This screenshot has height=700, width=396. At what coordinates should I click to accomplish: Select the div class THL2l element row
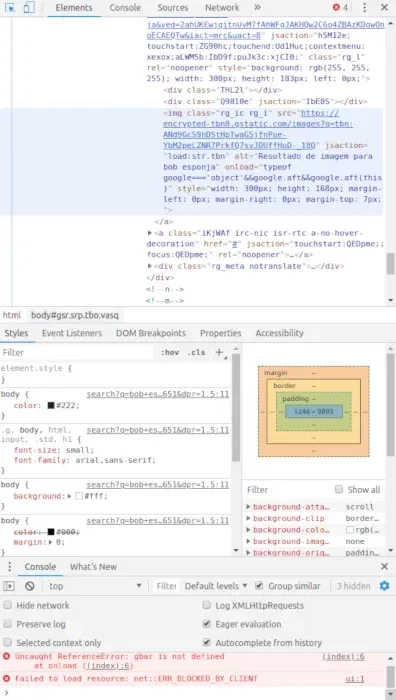222,90
